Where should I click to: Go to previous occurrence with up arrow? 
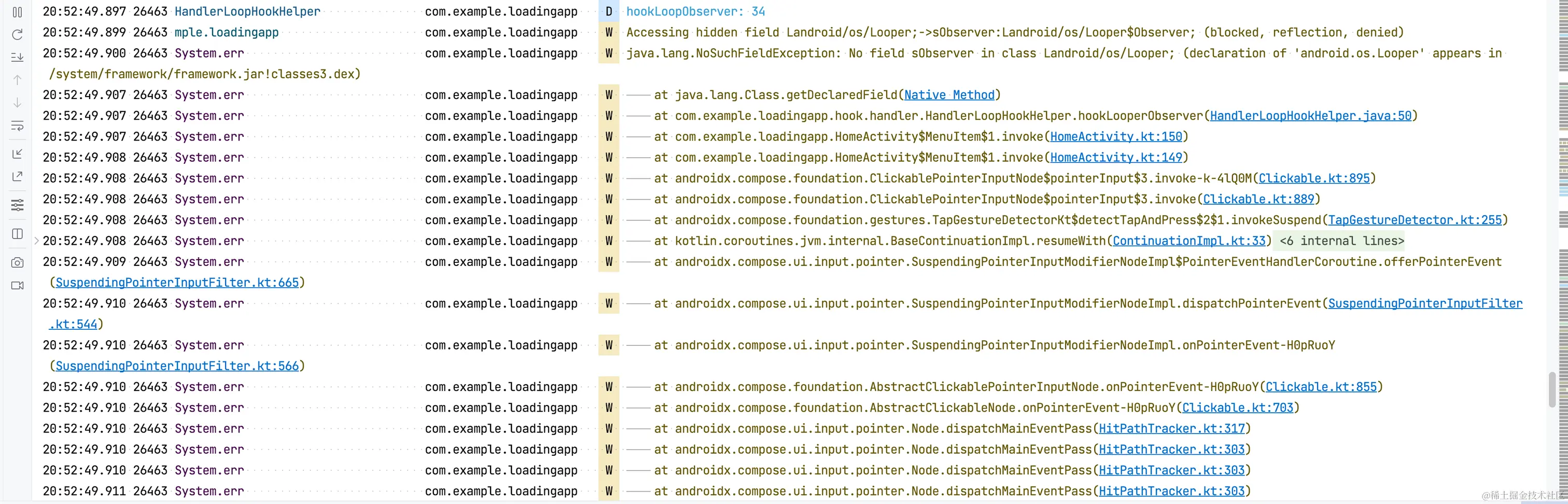pyautogui.click(x=17, y=80)
